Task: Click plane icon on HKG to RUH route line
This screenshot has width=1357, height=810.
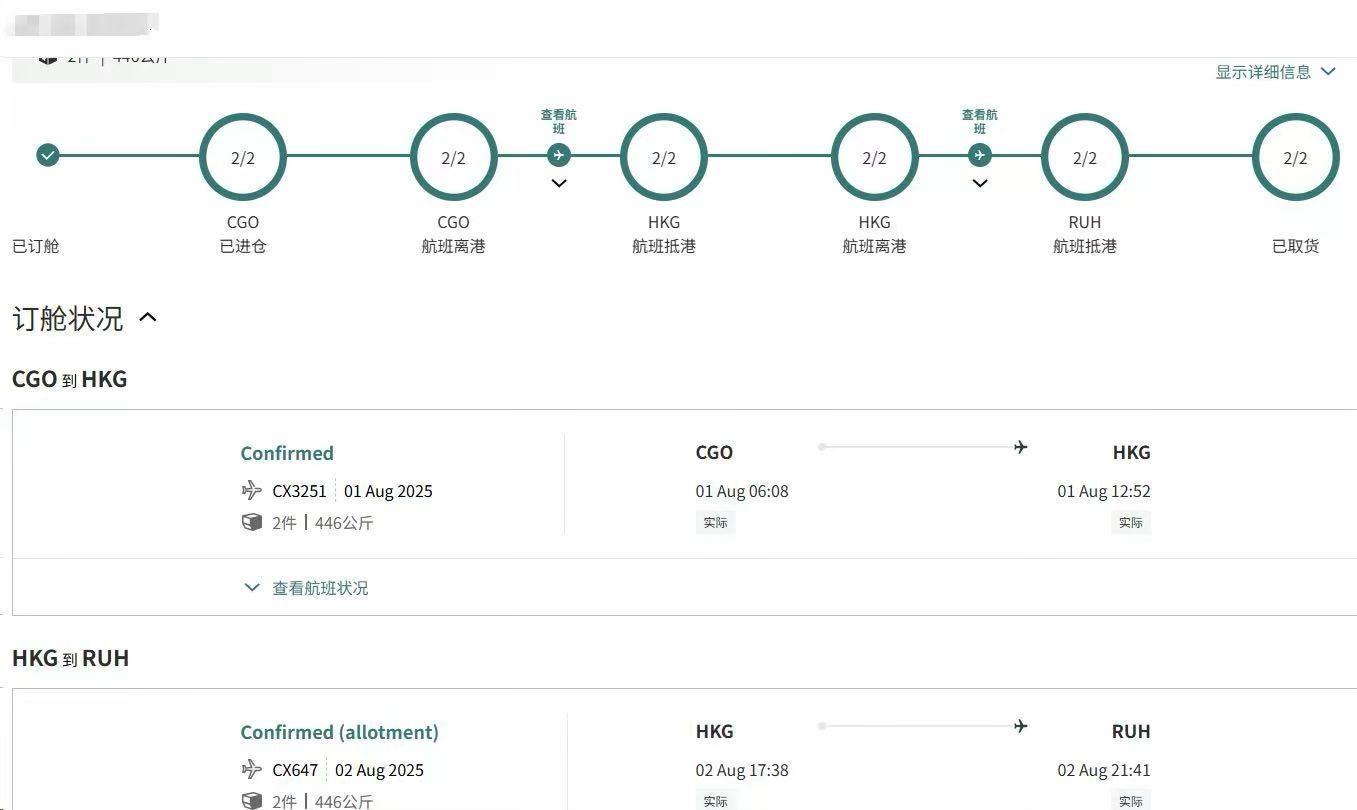Action: click(1020, 726)
